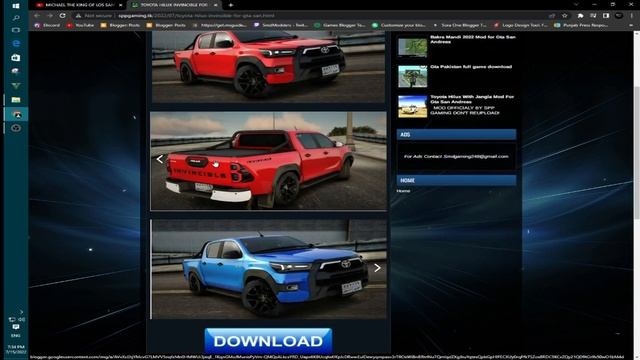Bookmark this page with the star icon
640x360 pixels.
coord(564,16)
